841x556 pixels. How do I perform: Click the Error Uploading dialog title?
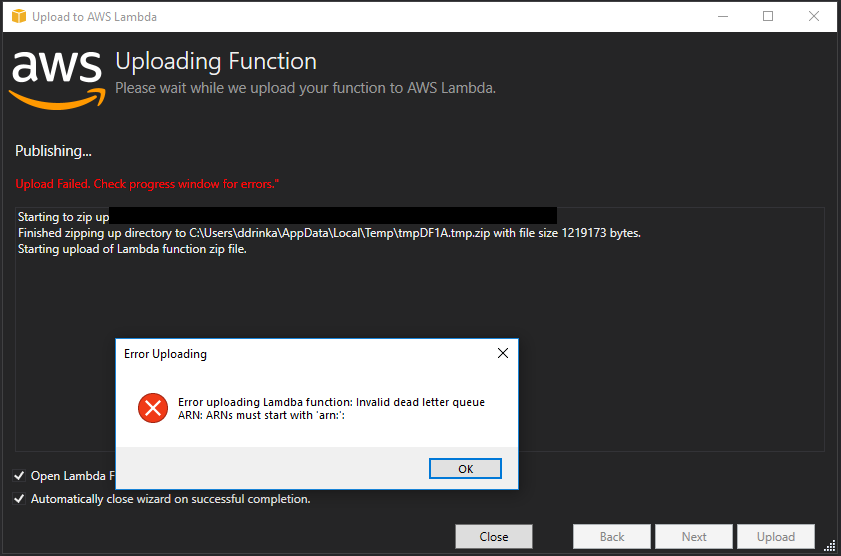[x=165, y=354]
